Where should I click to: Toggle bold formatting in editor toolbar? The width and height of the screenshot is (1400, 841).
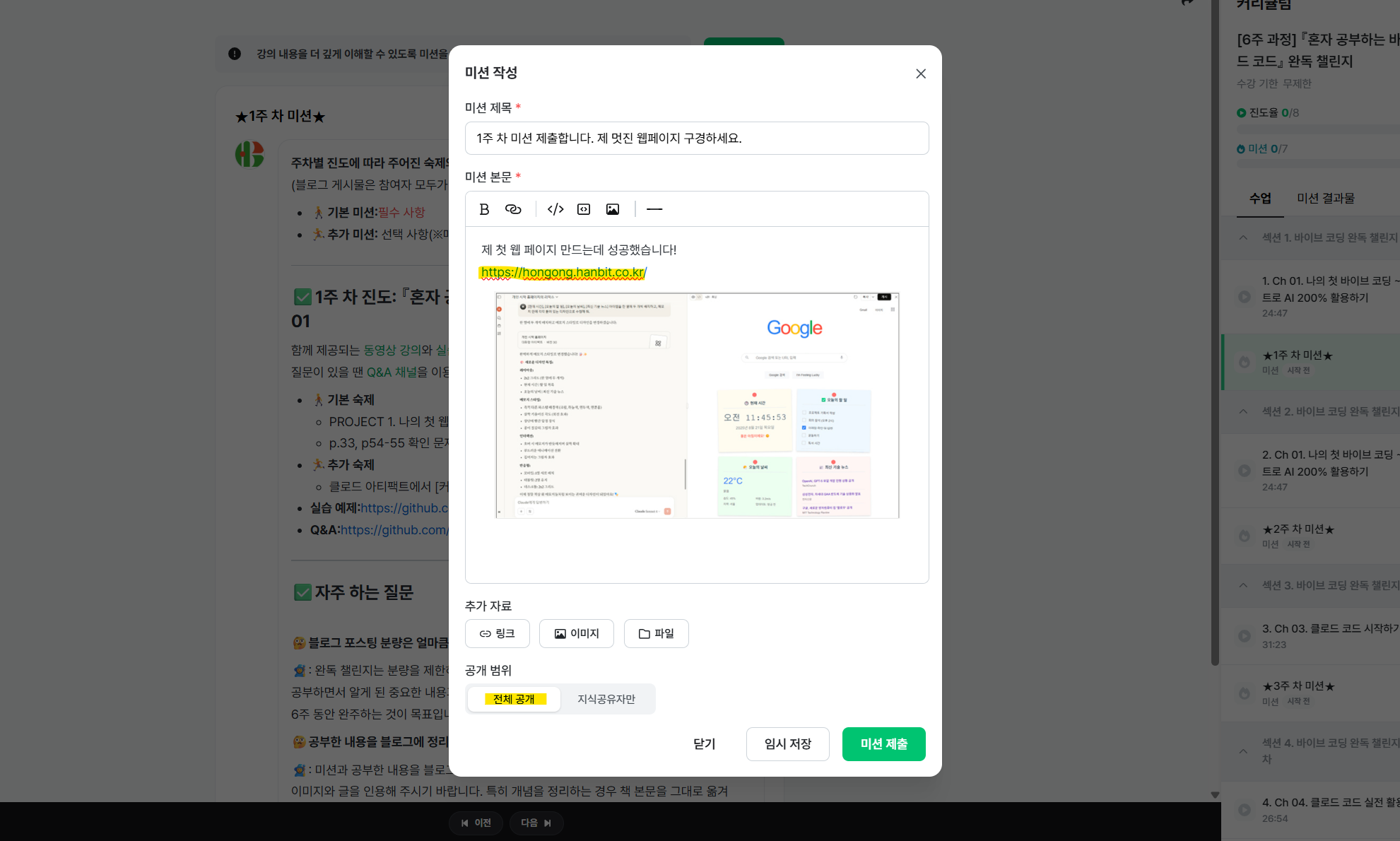484,209
